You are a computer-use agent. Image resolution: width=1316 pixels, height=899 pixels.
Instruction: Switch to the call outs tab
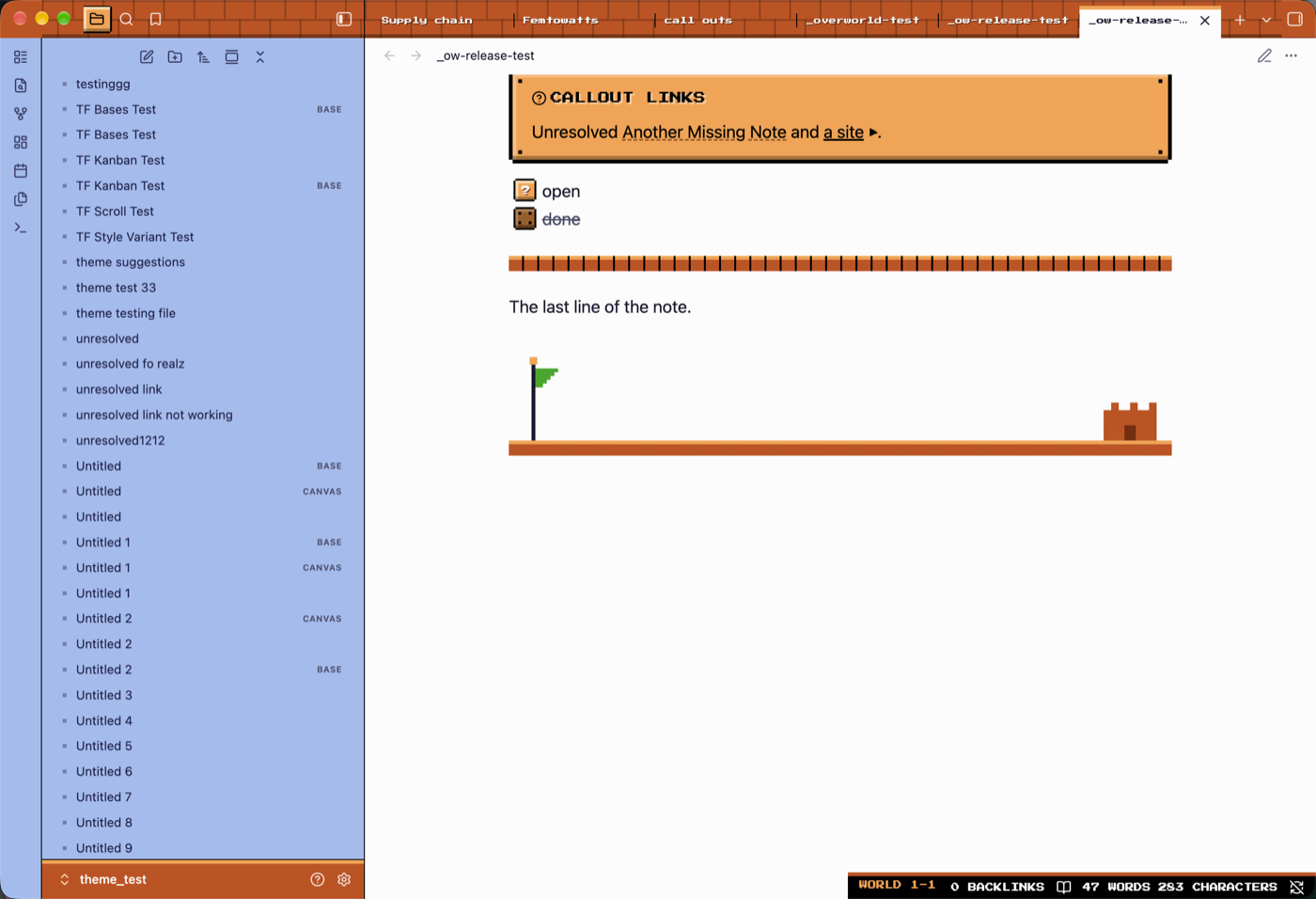tap(697, 20)
